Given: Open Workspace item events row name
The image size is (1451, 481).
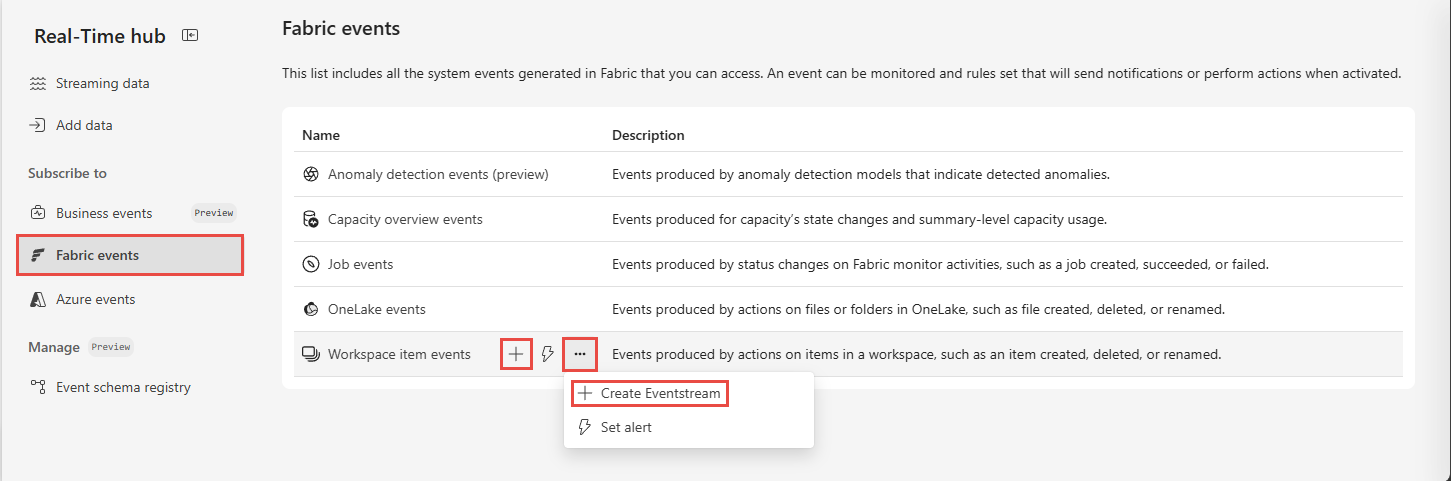Looking at the screenshot, I should pyautogui.click(x=399, y=354).
